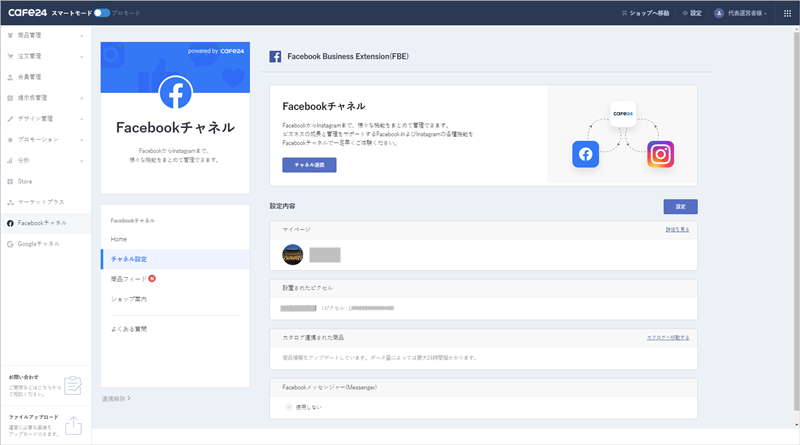Click the 会員管理 person icon
This screenshot has width=800, height=445.
click(10, 77)
